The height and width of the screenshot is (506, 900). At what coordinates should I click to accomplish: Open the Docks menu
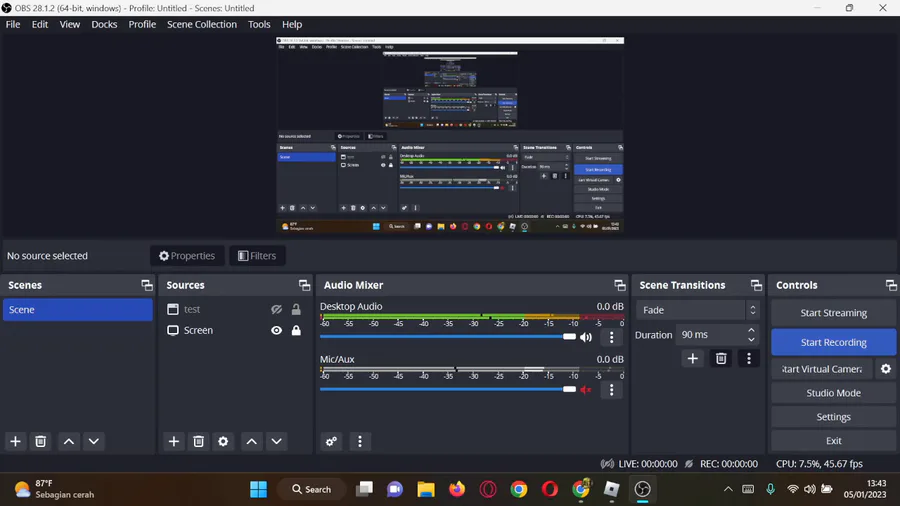(x=104, y=24)
